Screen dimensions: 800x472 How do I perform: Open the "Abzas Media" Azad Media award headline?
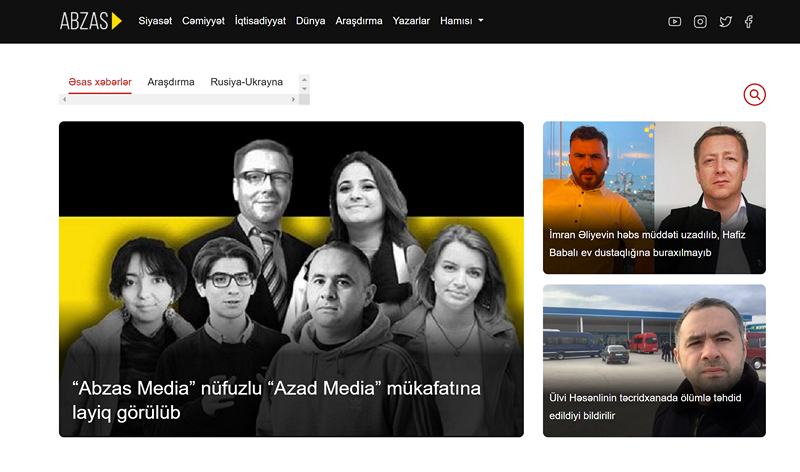tap(276, 401)
